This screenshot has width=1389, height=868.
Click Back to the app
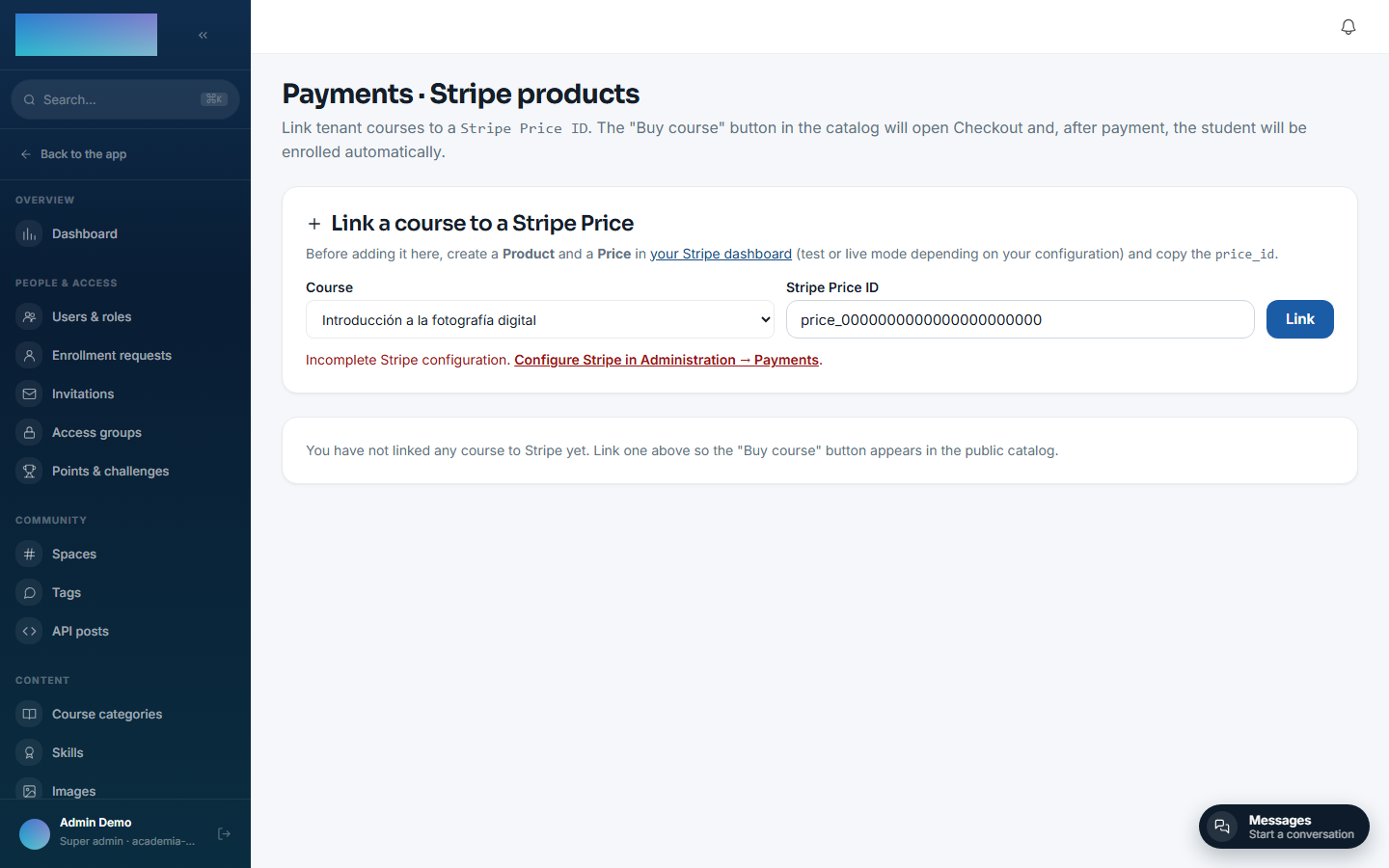73,154
